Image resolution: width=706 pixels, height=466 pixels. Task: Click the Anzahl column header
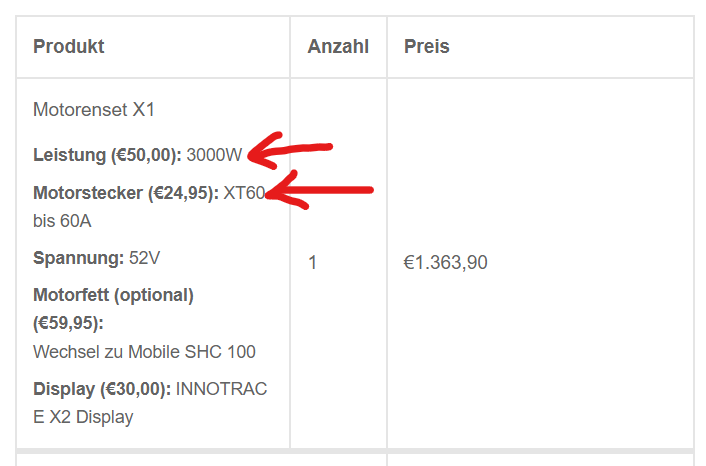point(338,47)
